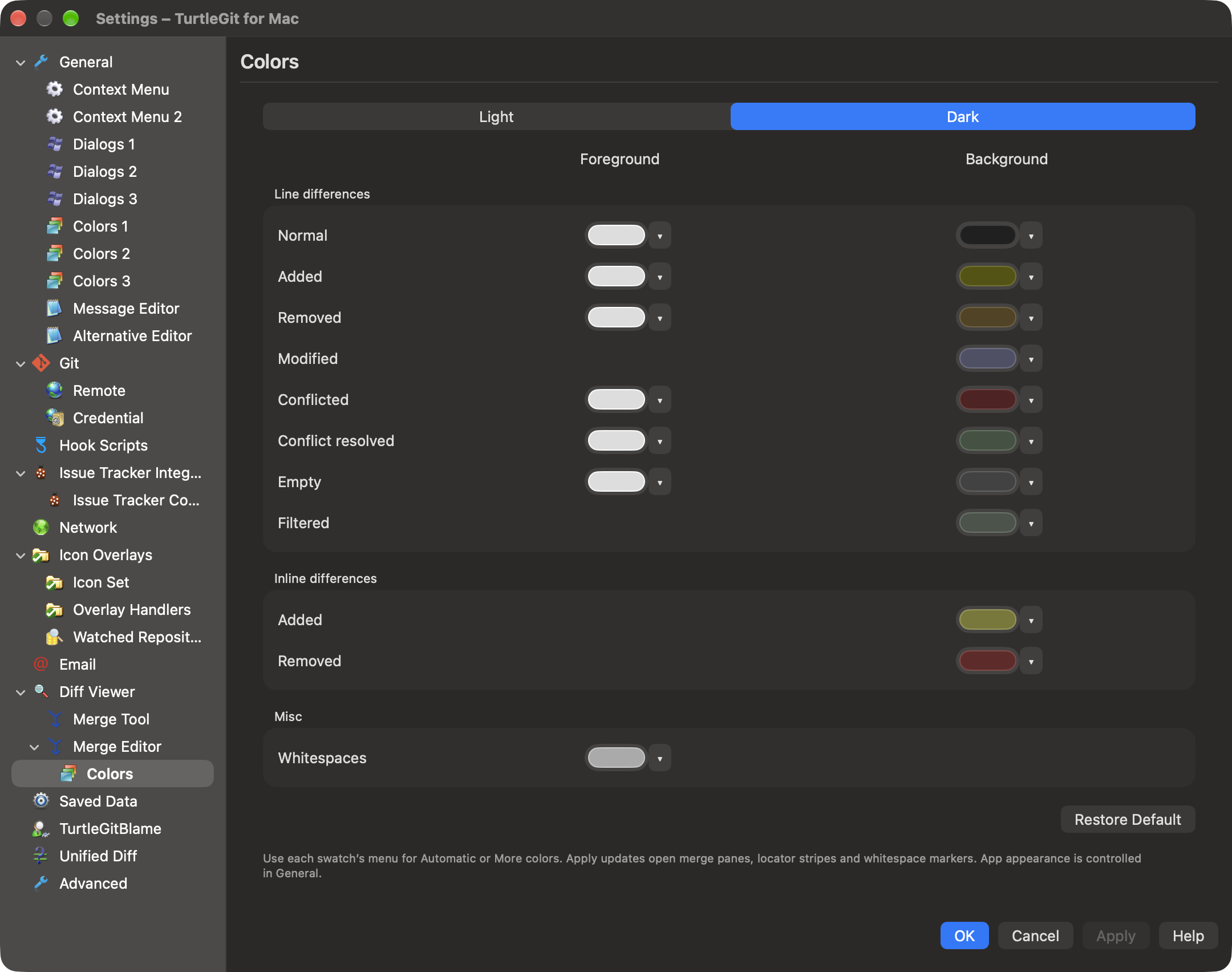Click the wrench icon beside General
The image size is (1232, 972).
click(x=41, y=62)
